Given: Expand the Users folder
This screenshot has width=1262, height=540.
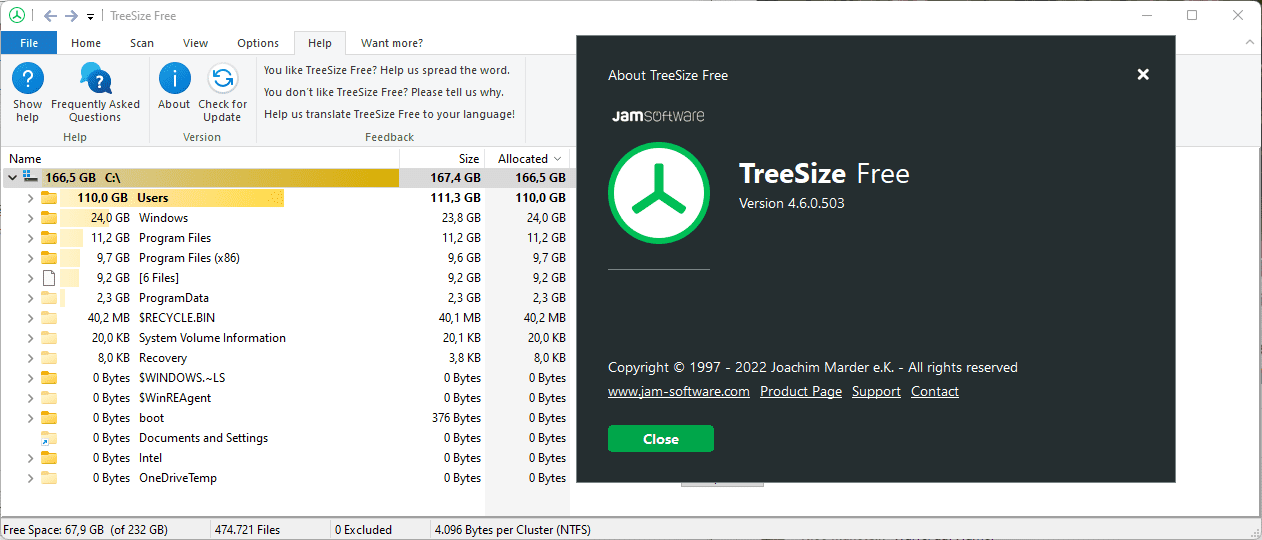Looking at the screenshot, I should (x=30, y=198).
